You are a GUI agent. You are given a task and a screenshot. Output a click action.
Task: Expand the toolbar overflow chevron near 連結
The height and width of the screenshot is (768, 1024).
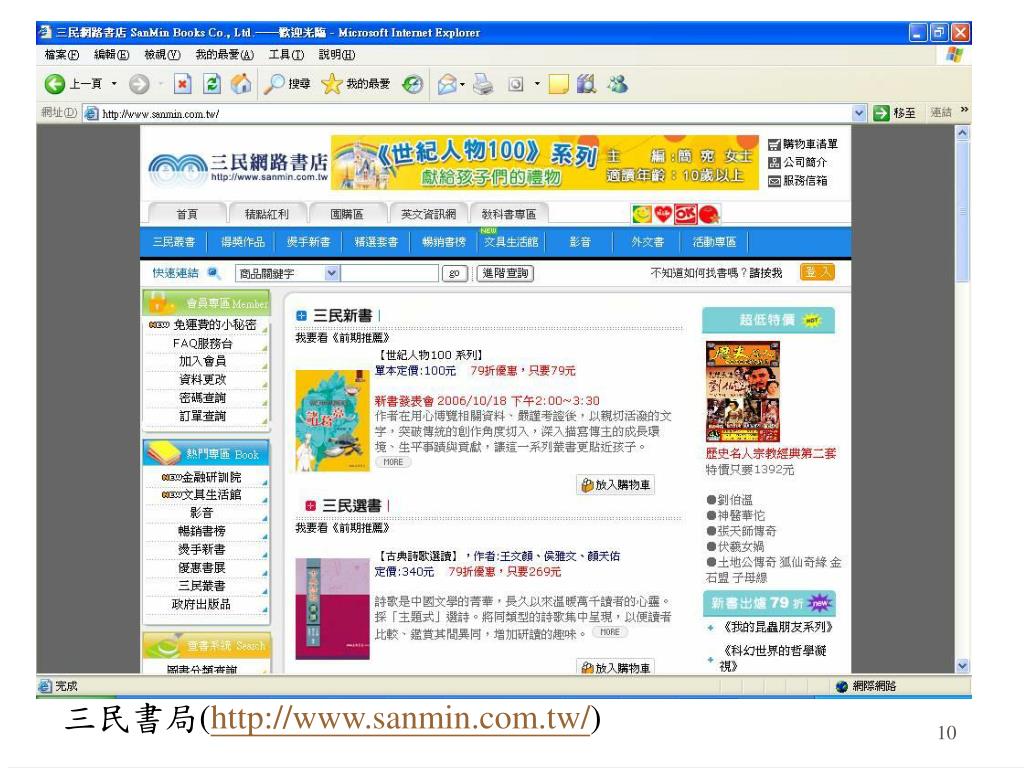pyautogui.click(x=964, y=110)
